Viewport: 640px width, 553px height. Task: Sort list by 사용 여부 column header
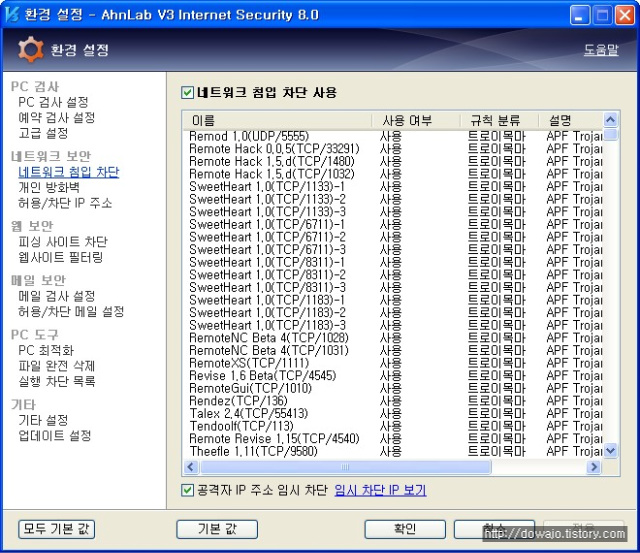416,120
